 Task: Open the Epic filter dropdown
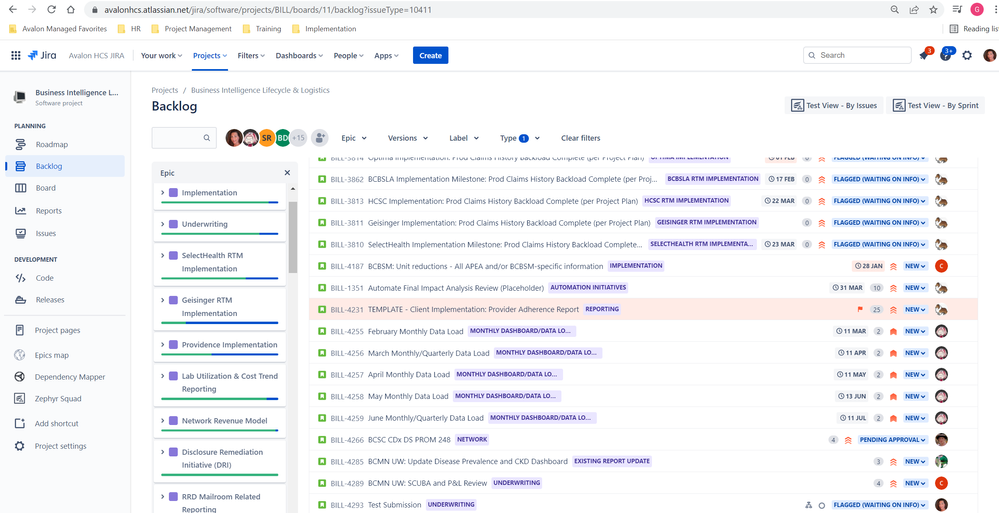tap(354, 138)
